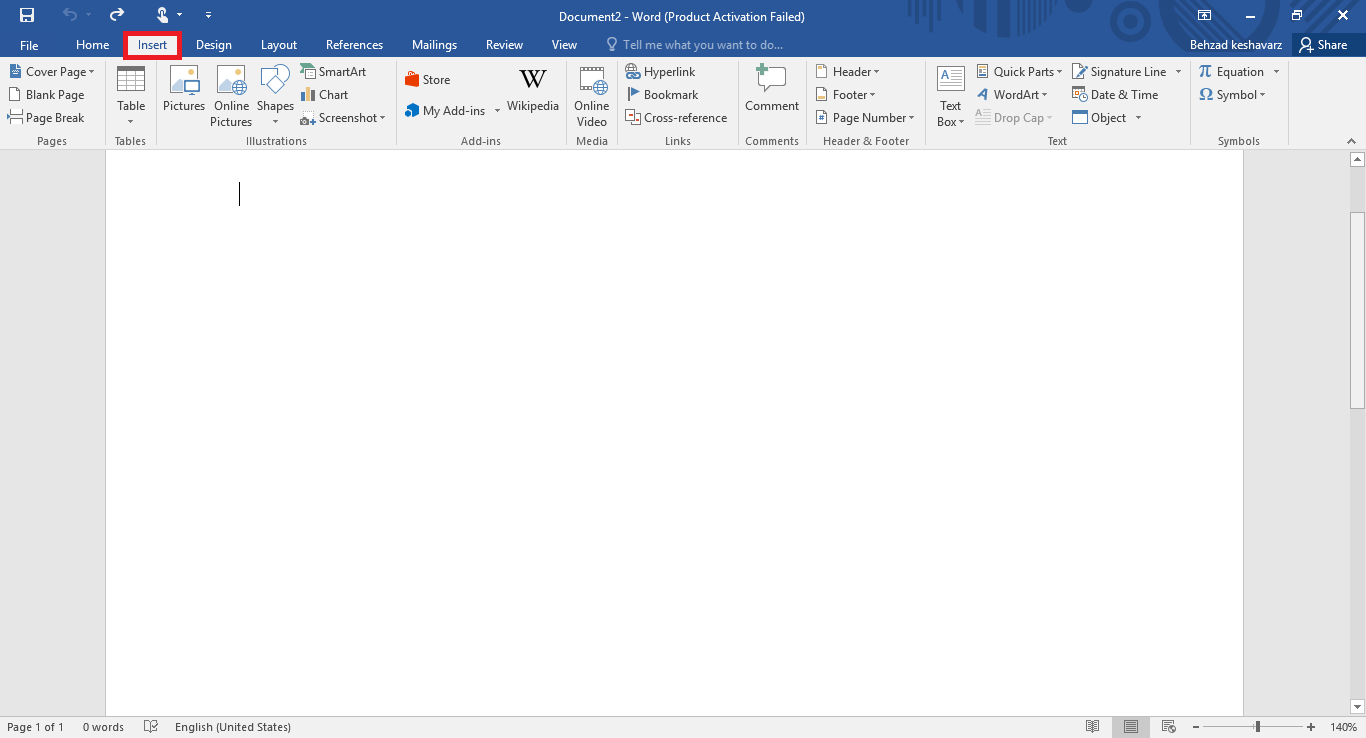
Task: Select the Insert tab
Action: coord(152,45)
